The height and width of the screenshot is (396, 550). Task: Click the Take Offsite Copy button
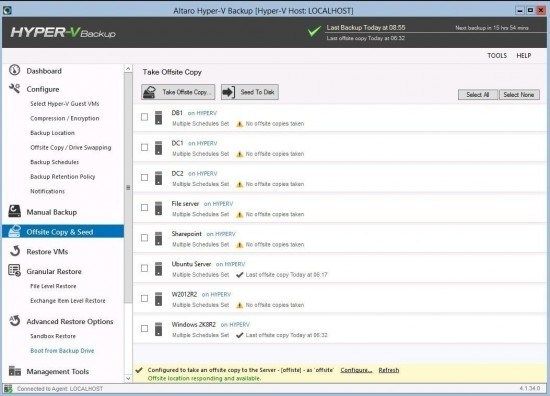pyautogui.click(x=178, y=92)
